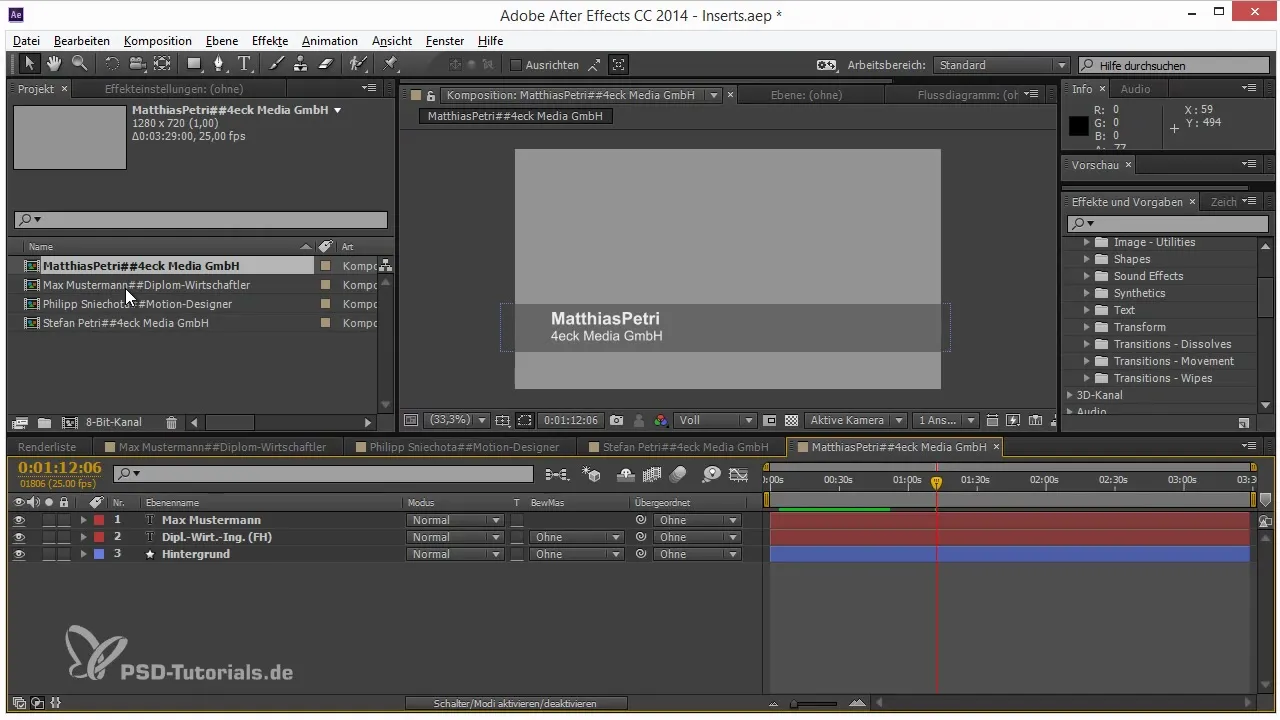Switch to the Audio panel tab

pos(1136,89)
